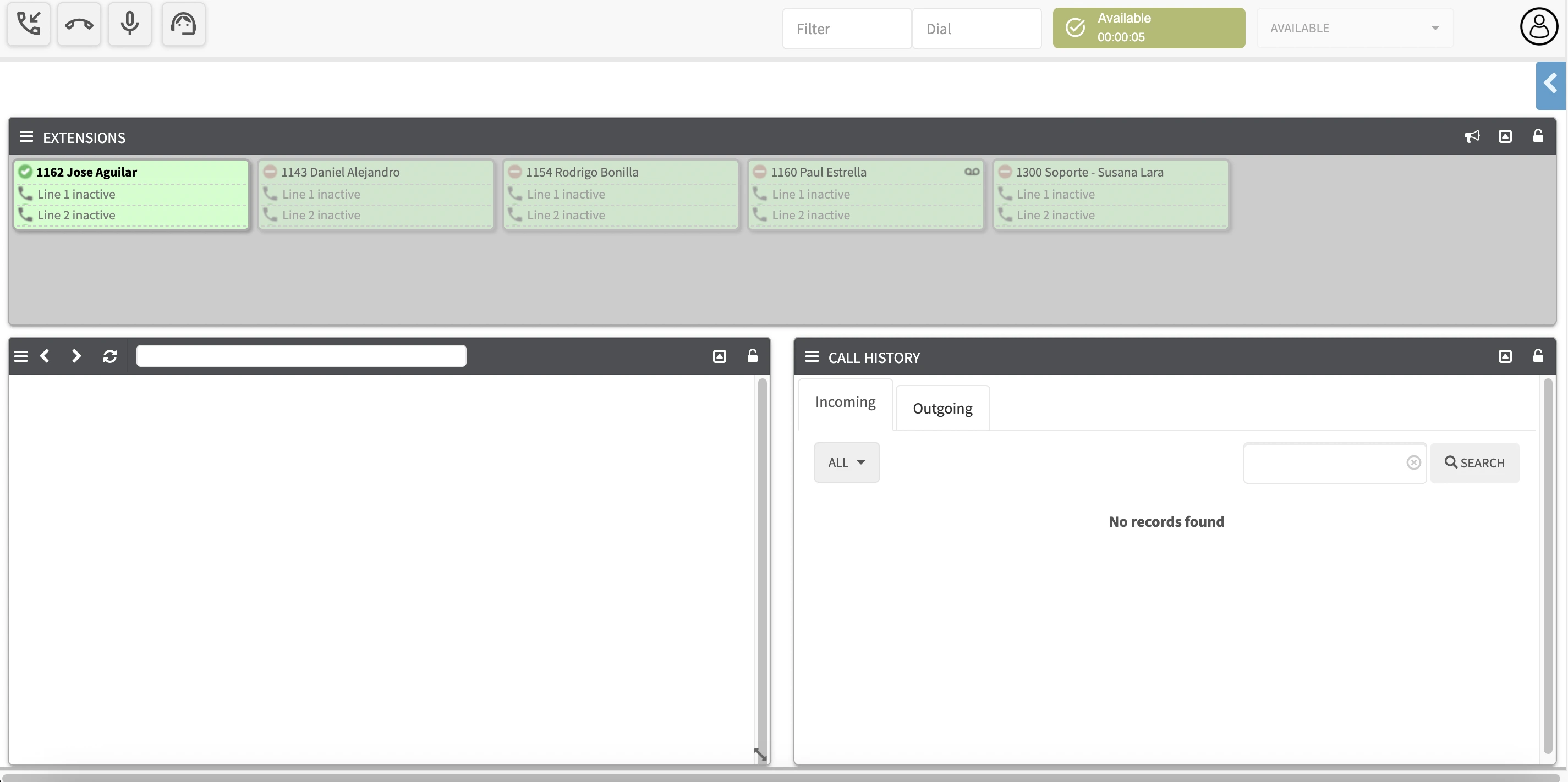Unlock the Extensions panel
The height and width of the screenshot is (782, 1568).
[x=1538, y=136]
